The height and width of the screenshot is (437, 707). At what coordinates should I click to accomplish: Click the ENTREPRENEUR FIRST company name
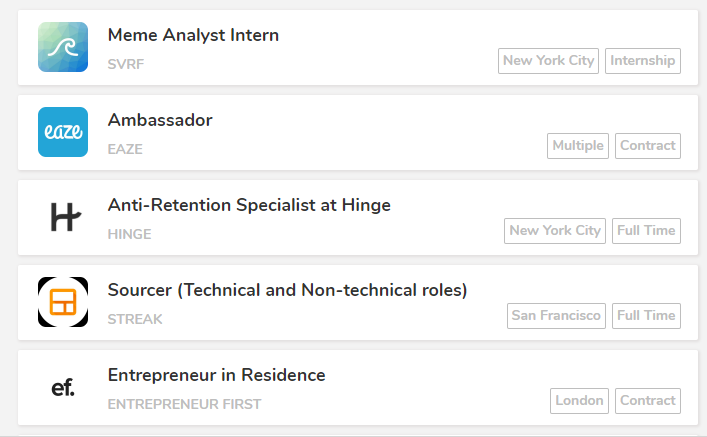coord(184,404)
